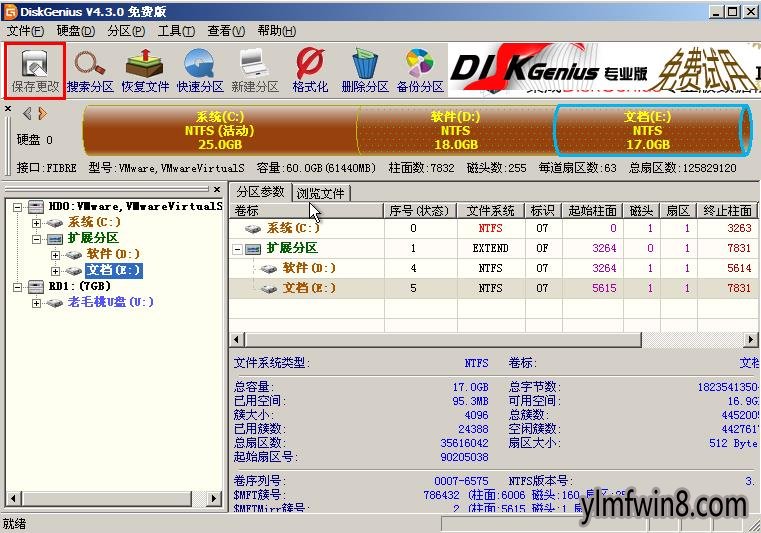Image resolution: width=761 pixels, height=533 pixels.
Task: Collapse the RD1 (7GB) disk node
Action: coord(17,287)
